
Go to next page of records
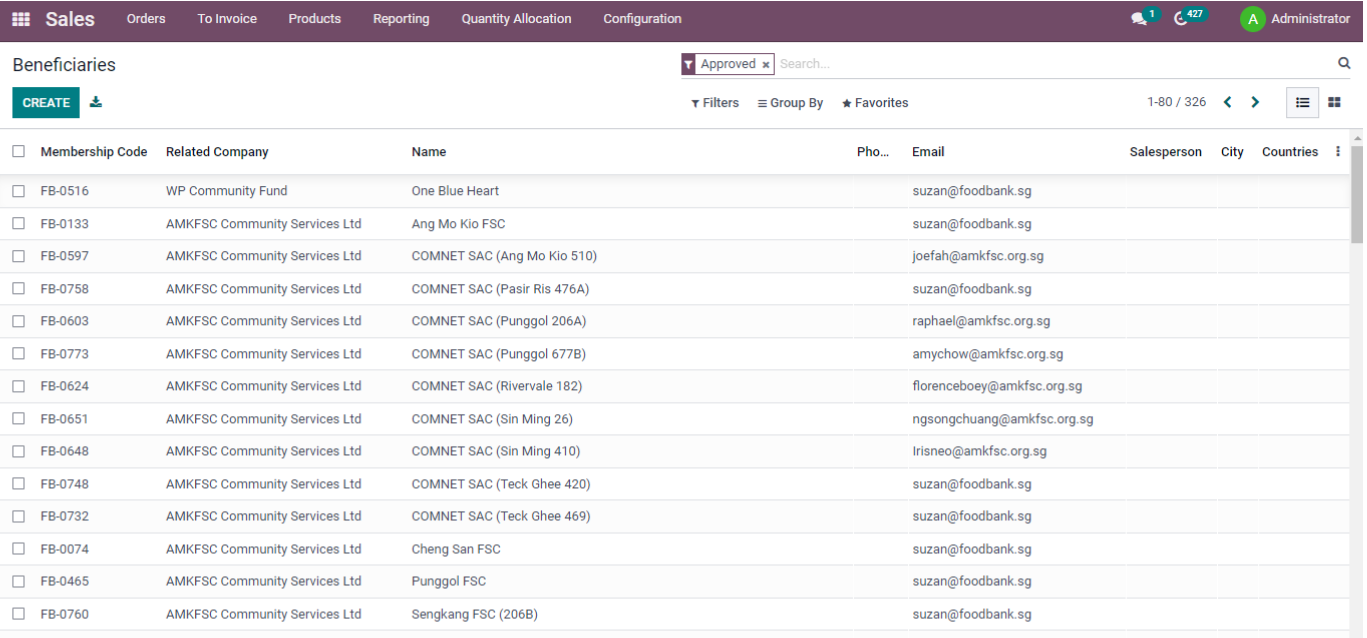click(1255, 102)
